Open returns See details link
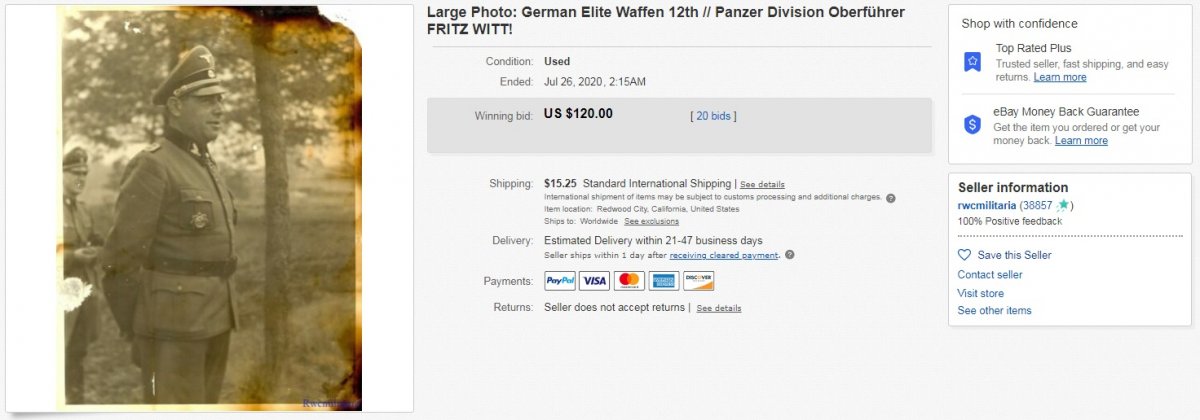Screen dimensions: 1200x420 click(x=719, y=308)
